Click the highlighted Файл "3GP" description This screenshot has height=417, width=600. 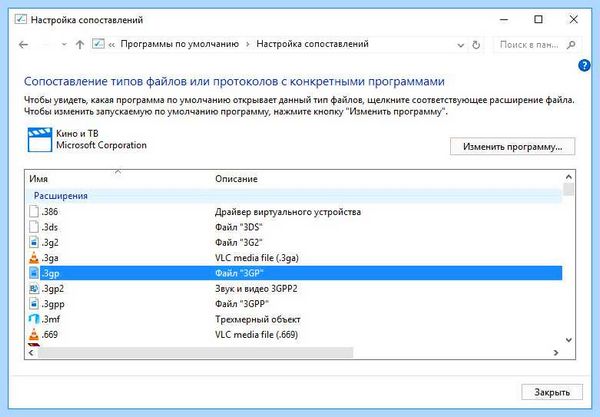click(240, 273)
